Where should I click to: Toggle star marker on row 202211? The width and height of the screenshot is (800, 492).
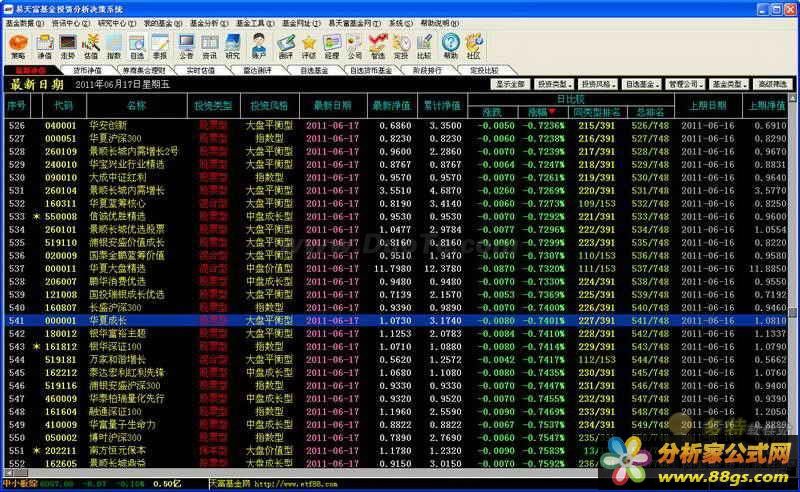click(x=36, y=451)
